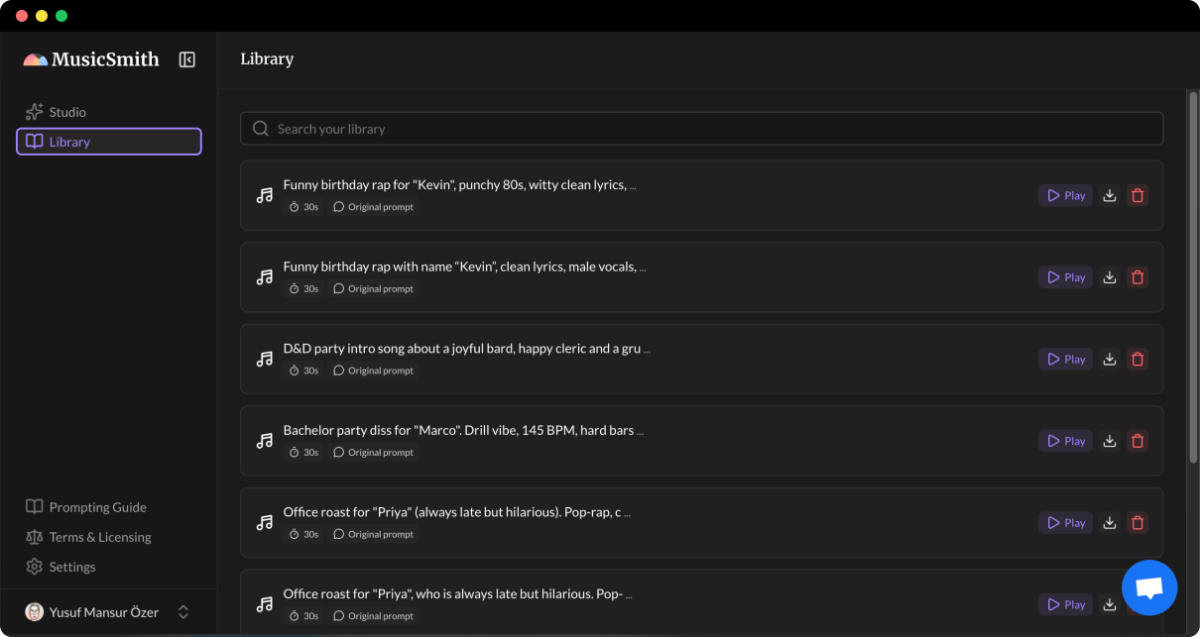Download the first Kevin birthday rap track
Screen dimensions: 1200x637
[1109, 196]
